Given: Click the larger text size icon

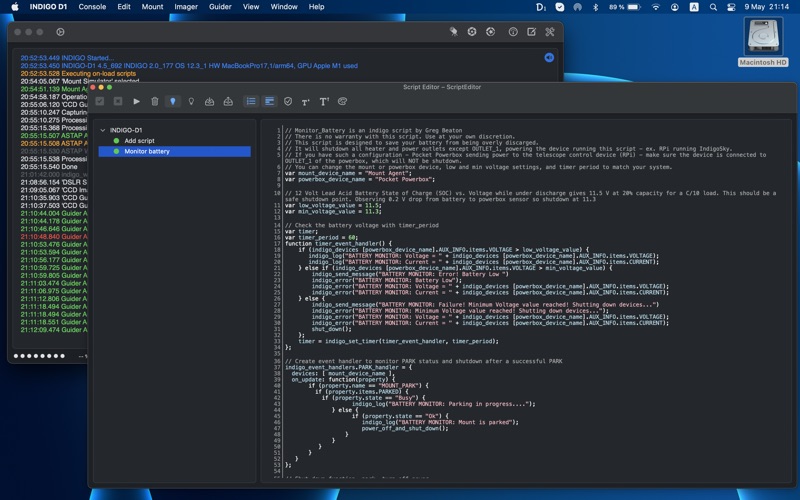Looking at the screenshot, I should click(x=324, y=101).
